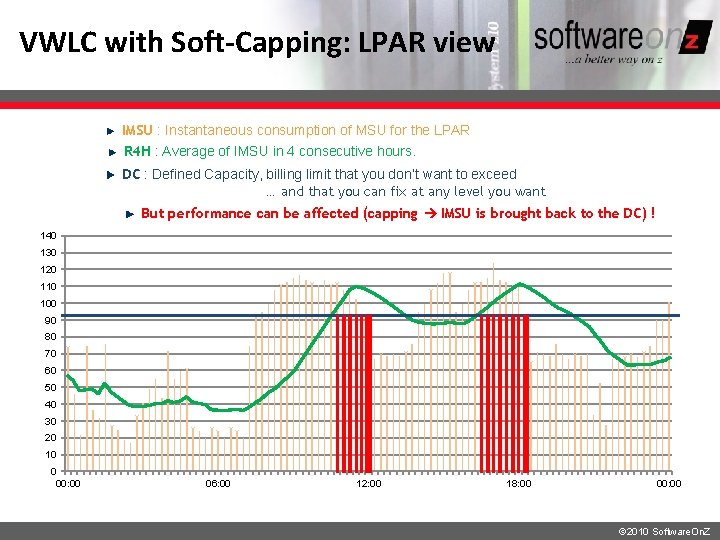Click the bullet arrow before DC
The width and height of the screenshot is (720, 540).
click(110, 175)
